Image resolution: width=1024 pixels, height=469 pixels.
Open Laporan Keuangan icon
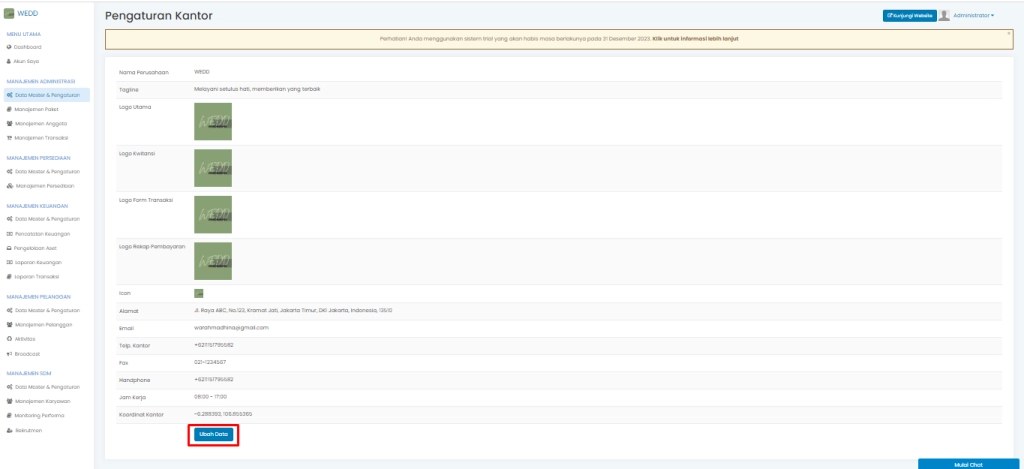tap(9, 263)
